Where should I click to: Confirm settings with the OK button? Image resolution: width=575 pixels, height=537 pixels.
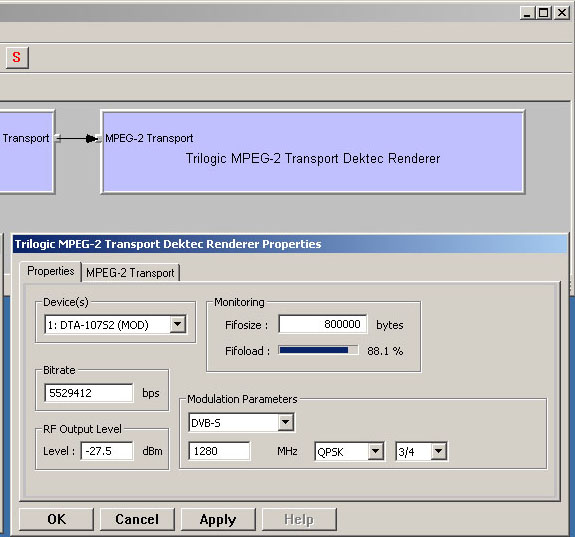click(56, 519)
